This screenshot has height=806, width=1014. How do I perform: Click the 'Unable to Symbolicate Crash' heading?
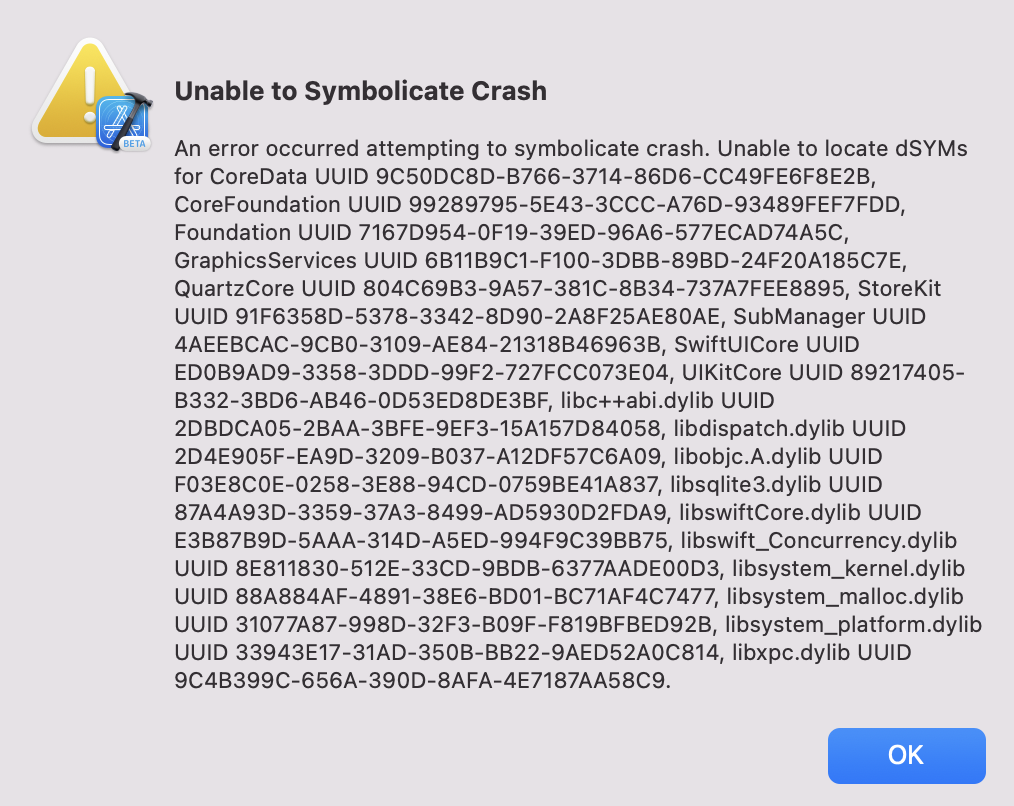pos(360,91)
